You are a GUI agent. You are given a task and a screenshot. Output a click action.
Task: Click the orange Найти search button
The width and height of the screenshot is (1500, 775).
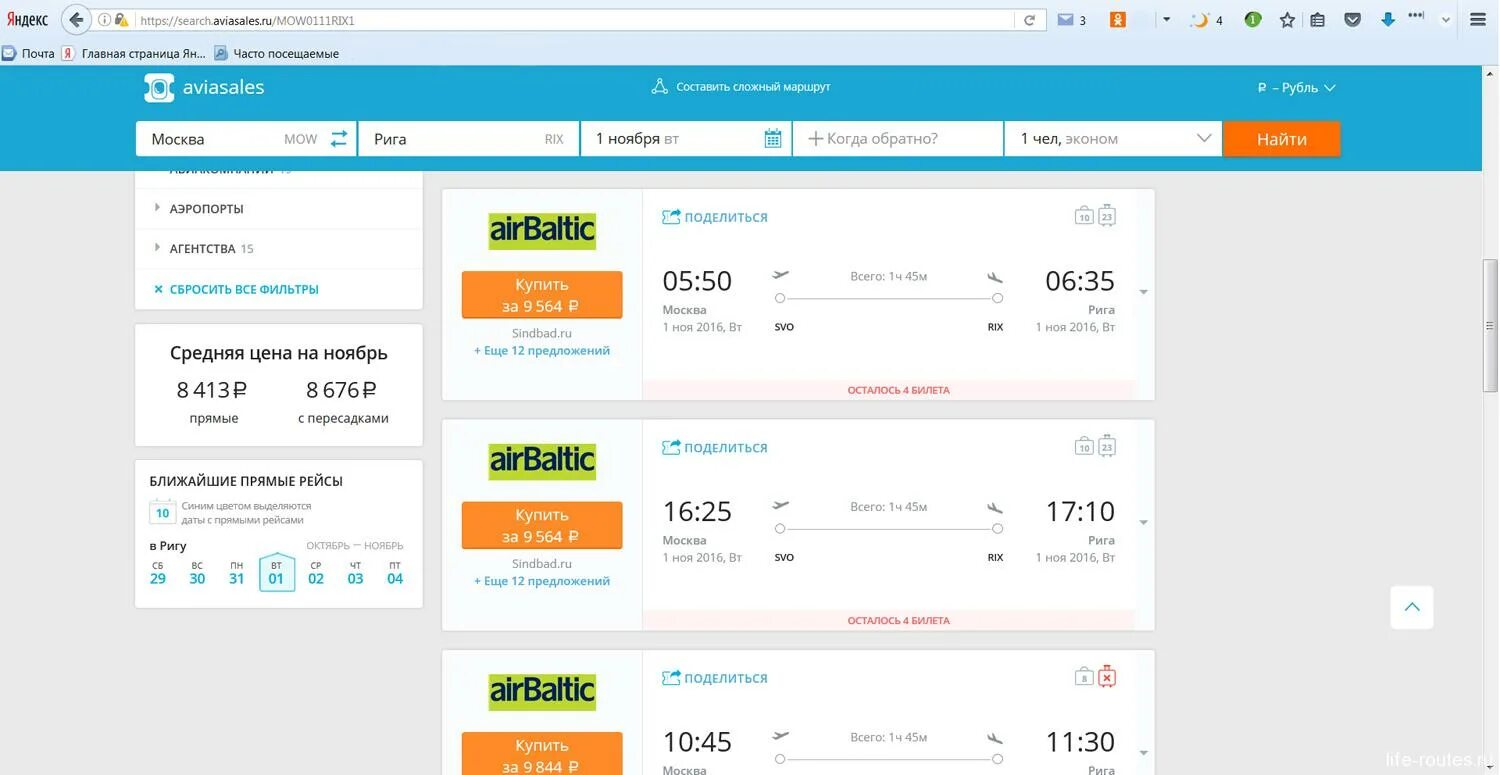click(x=1282, y=139)
